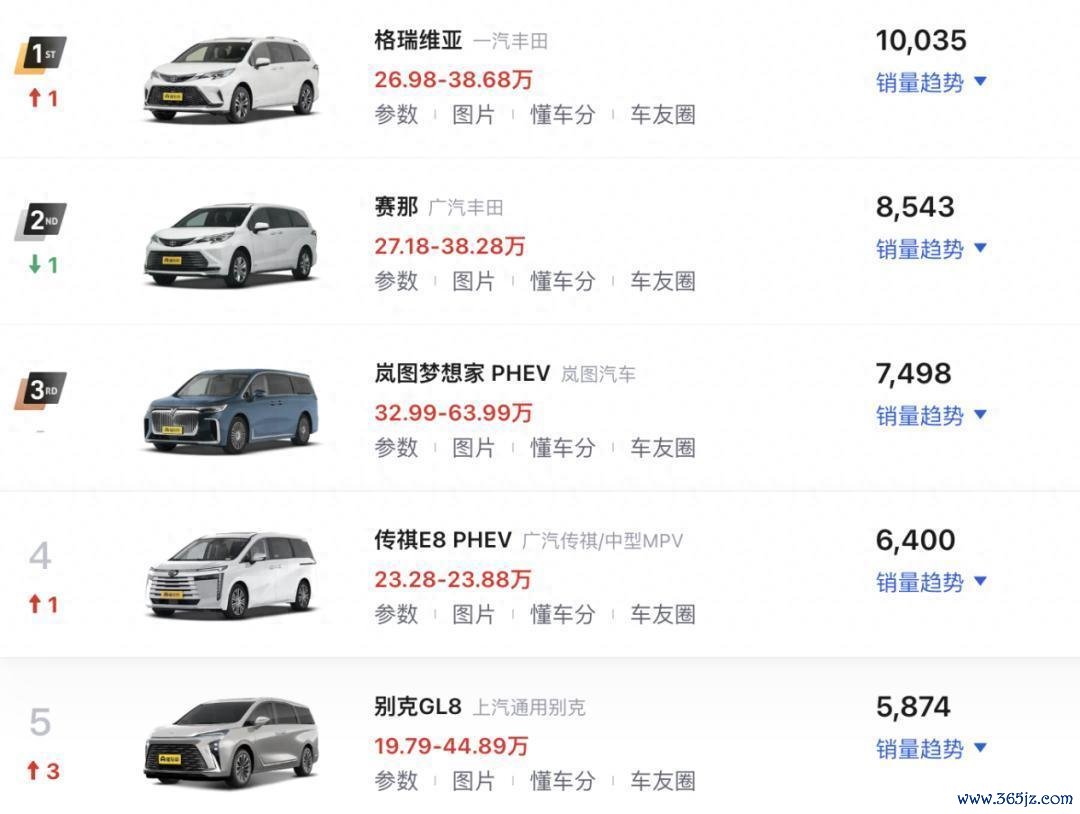
Task: Expand 销量趋势 for 传祺E8 PHEV
Action: click(931, 583)
